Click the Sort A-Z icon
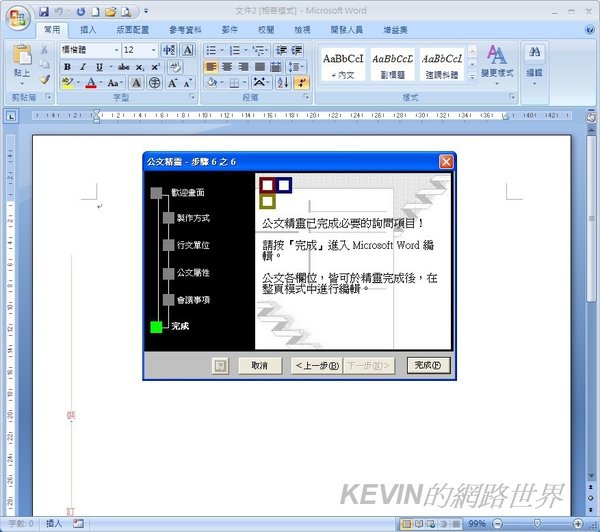The image size is (600, 532). coord(283,82)
